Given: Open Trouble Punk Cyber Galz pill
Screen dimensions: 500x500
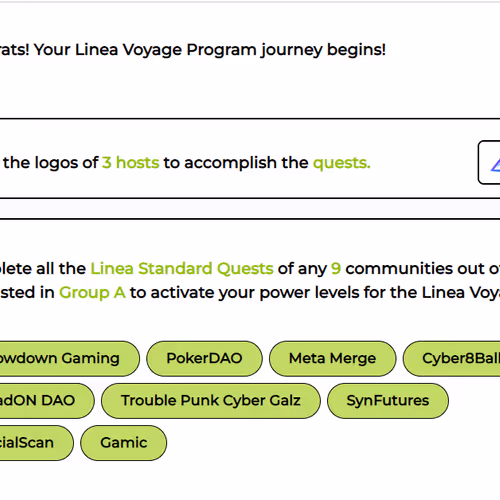Looking at the screenshot, I should pos(211,401).
